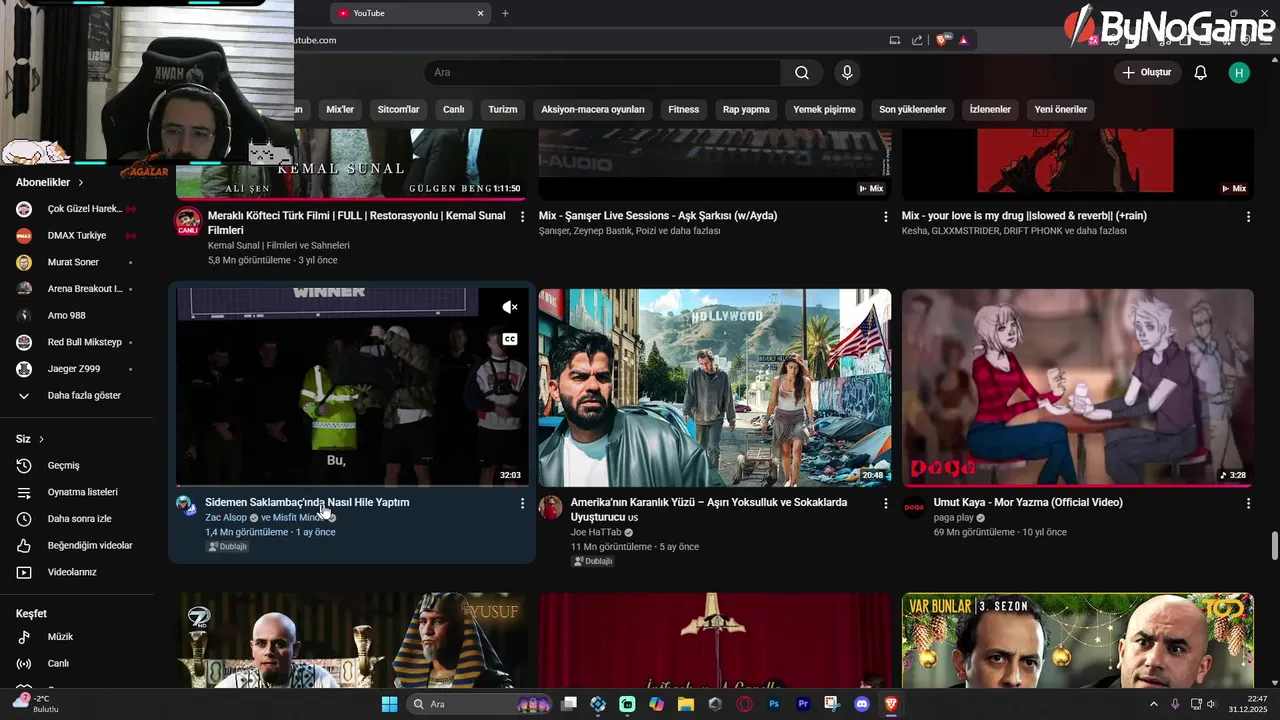1280x720 pixels.
Task: Click the YouTube search input field
Action: coord(603,72)
